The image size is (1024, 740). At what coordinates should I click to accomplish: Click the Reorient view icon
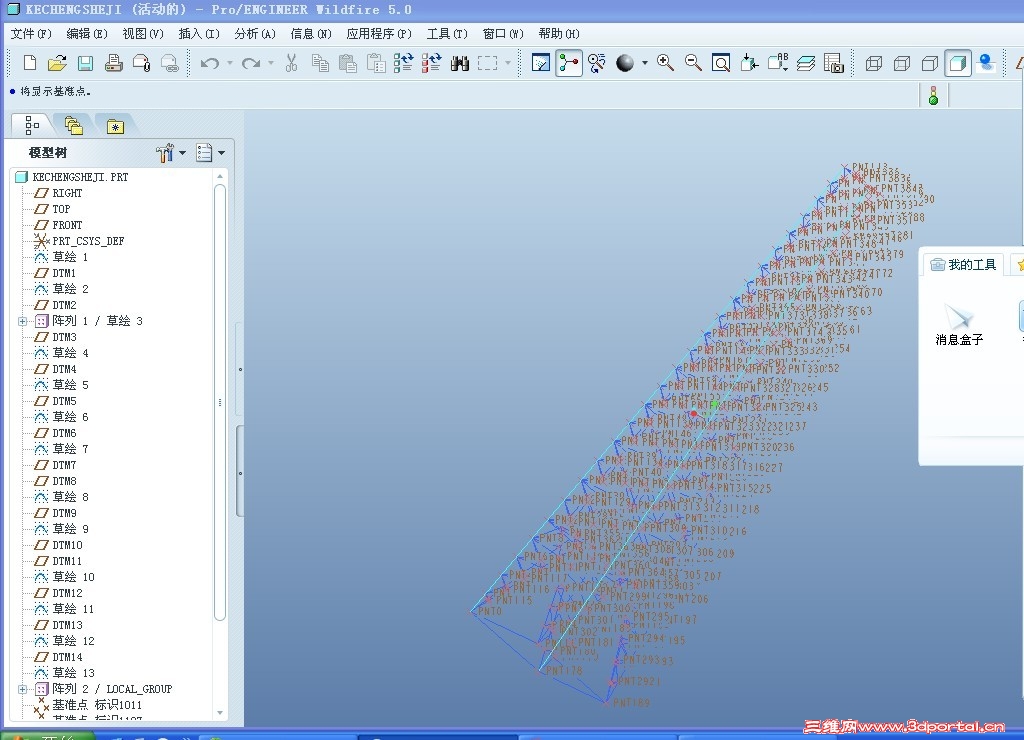pos(749,63)
